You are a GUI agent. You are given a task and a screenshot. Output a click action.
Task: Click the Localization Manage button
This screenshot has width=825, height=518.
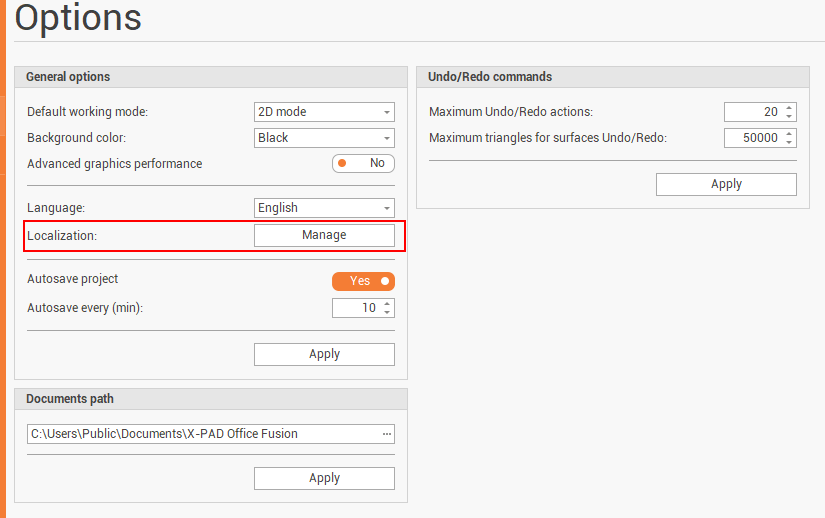tap(324, 235)
